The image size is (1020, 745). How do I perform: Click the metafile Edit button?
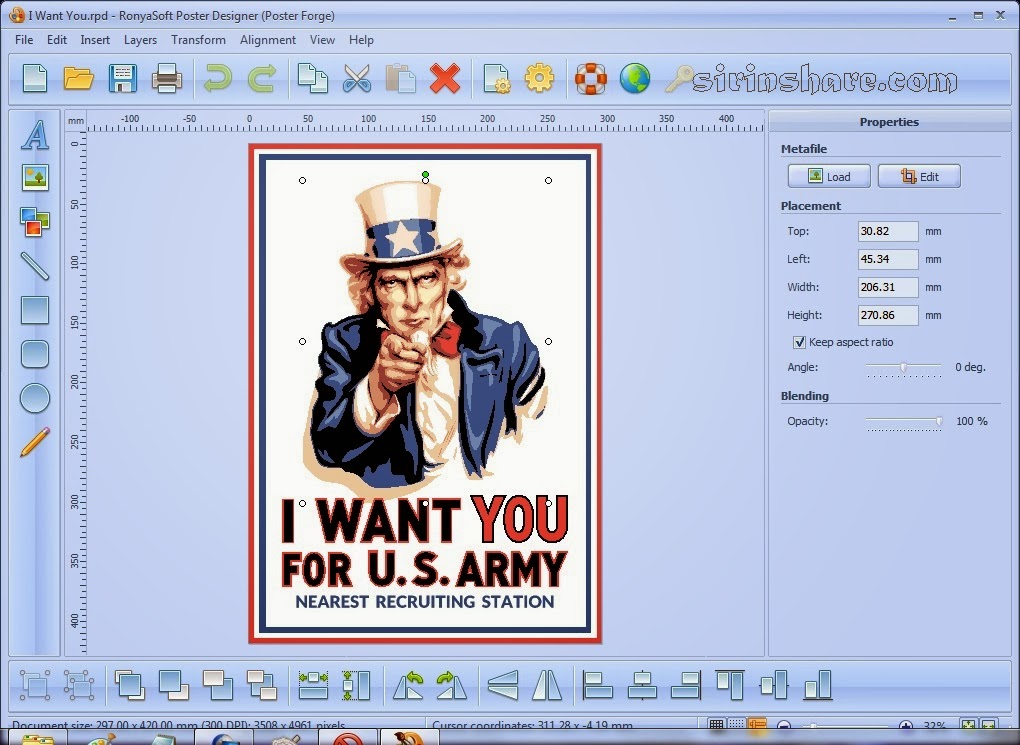point(919,176)
